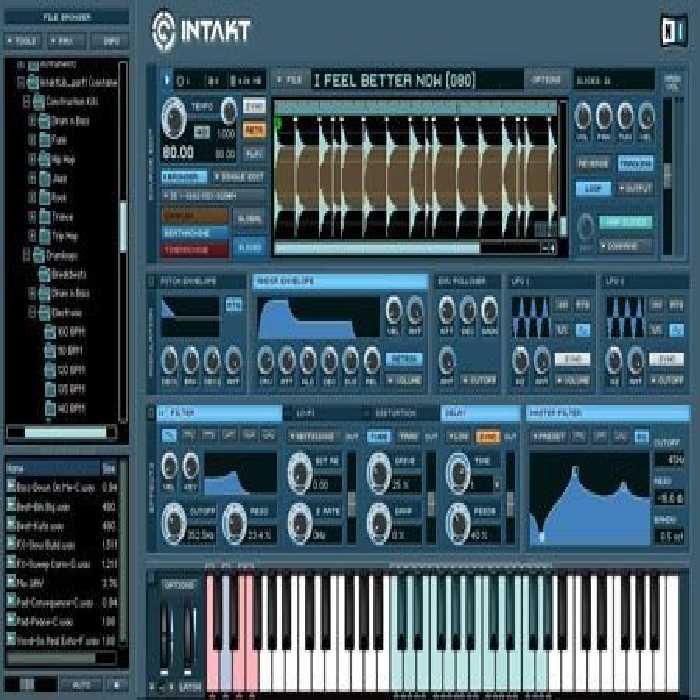Toggle the Retrigger button in Amp Envelope
The width and height of the screenshot is (700, 700).
point(404,359)
